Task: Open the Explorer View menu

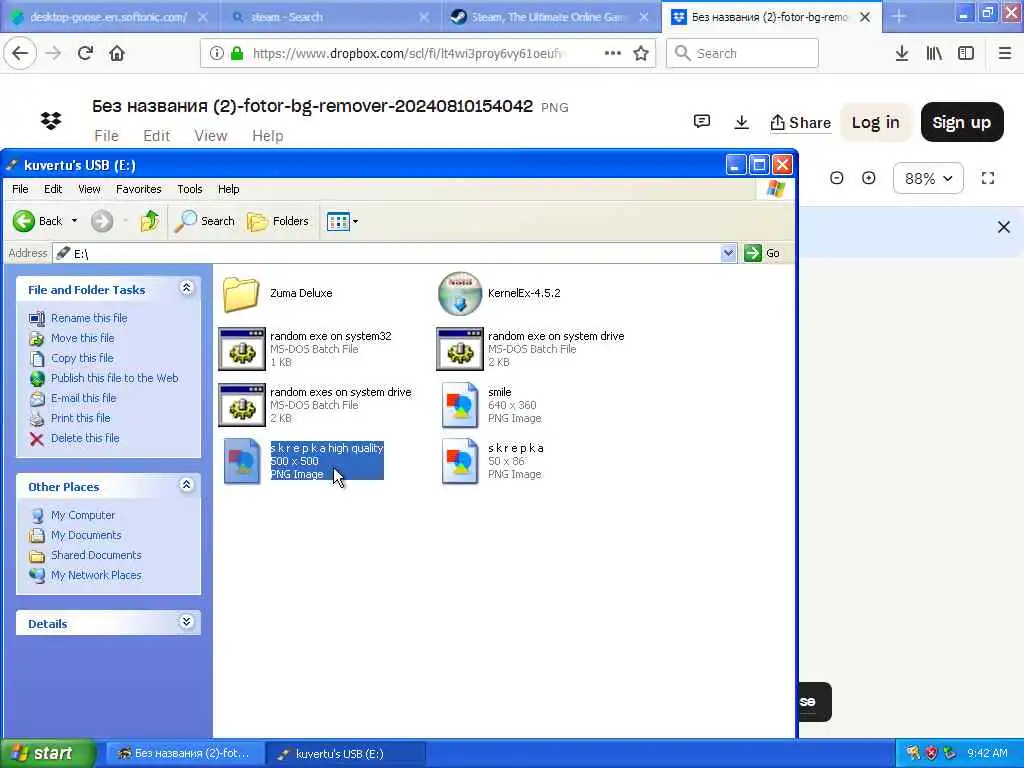Action: coord(89,189)
